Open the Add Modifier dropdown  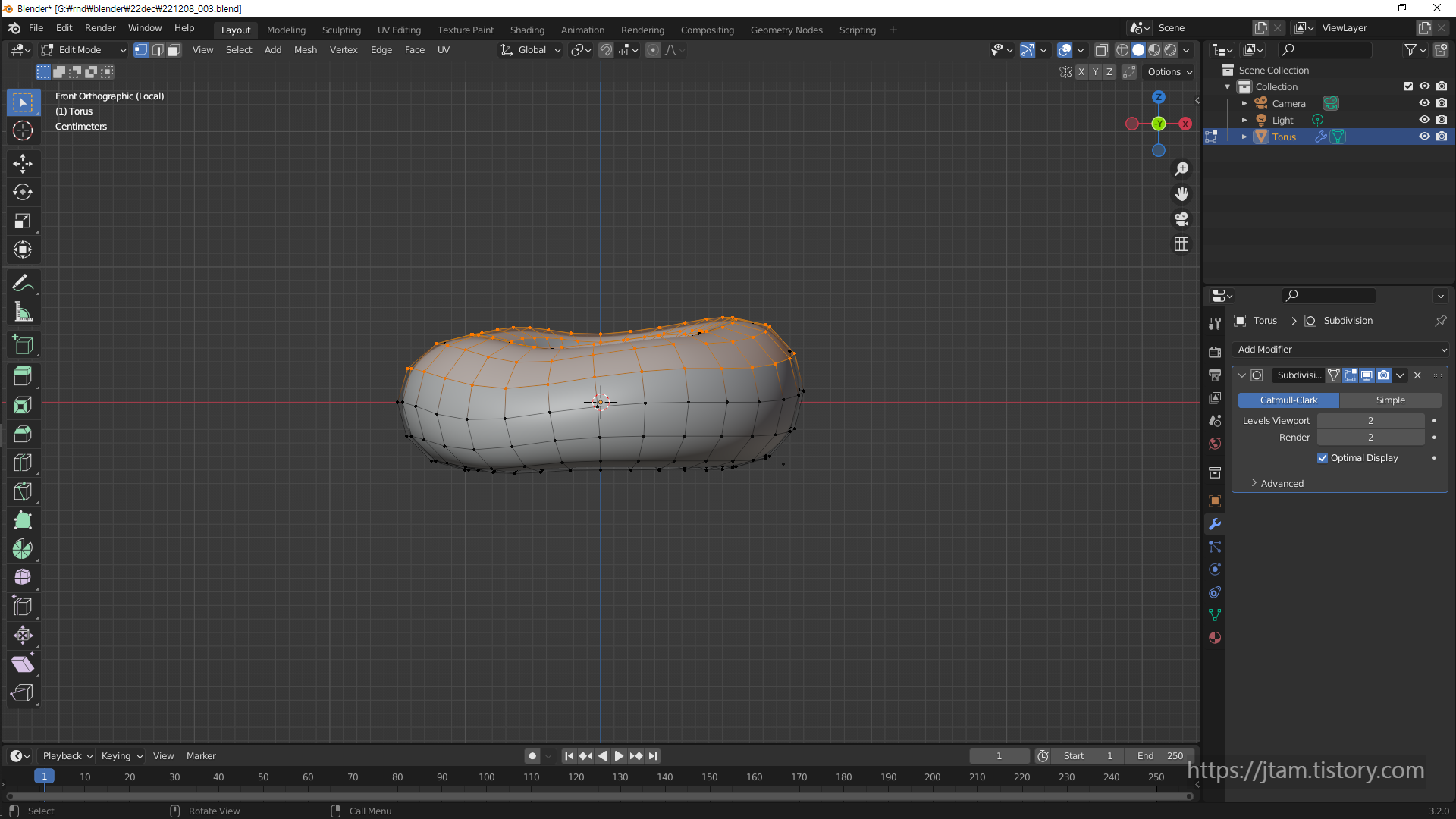coord(1341,350)
